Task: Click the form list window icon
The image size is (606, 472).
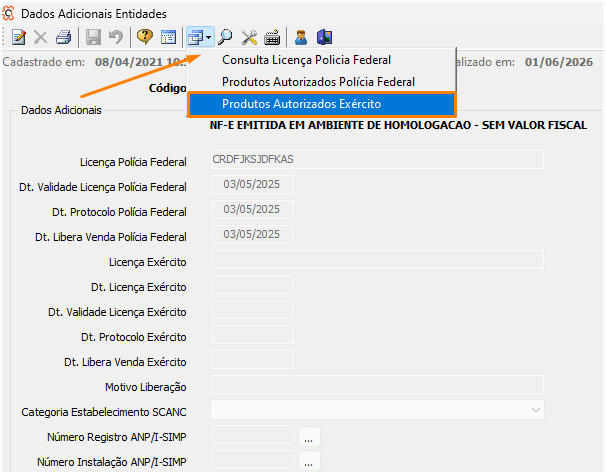Action: [x=168, y=37]
